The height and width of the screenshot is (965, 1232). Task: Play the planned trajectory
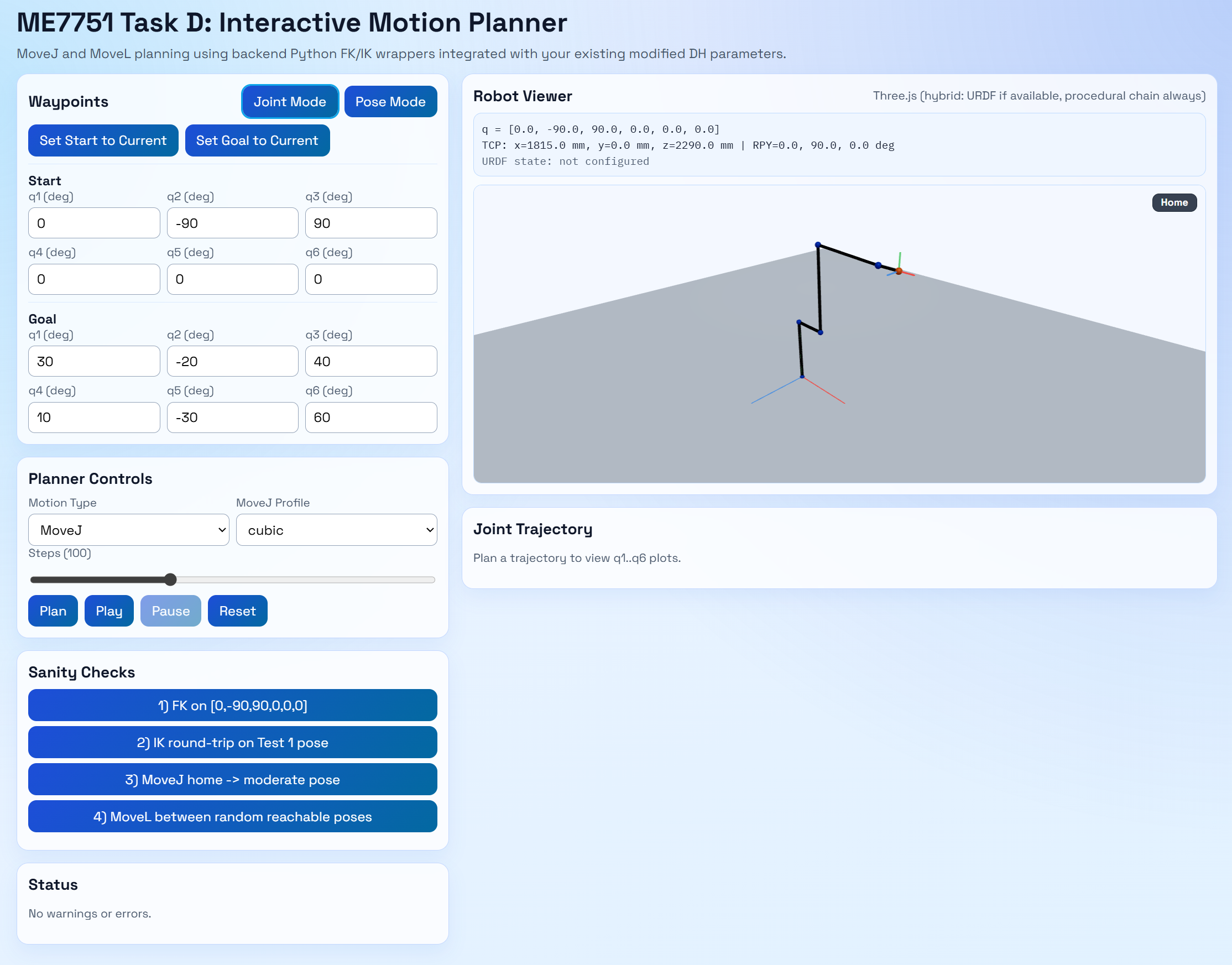coord(108,611)
